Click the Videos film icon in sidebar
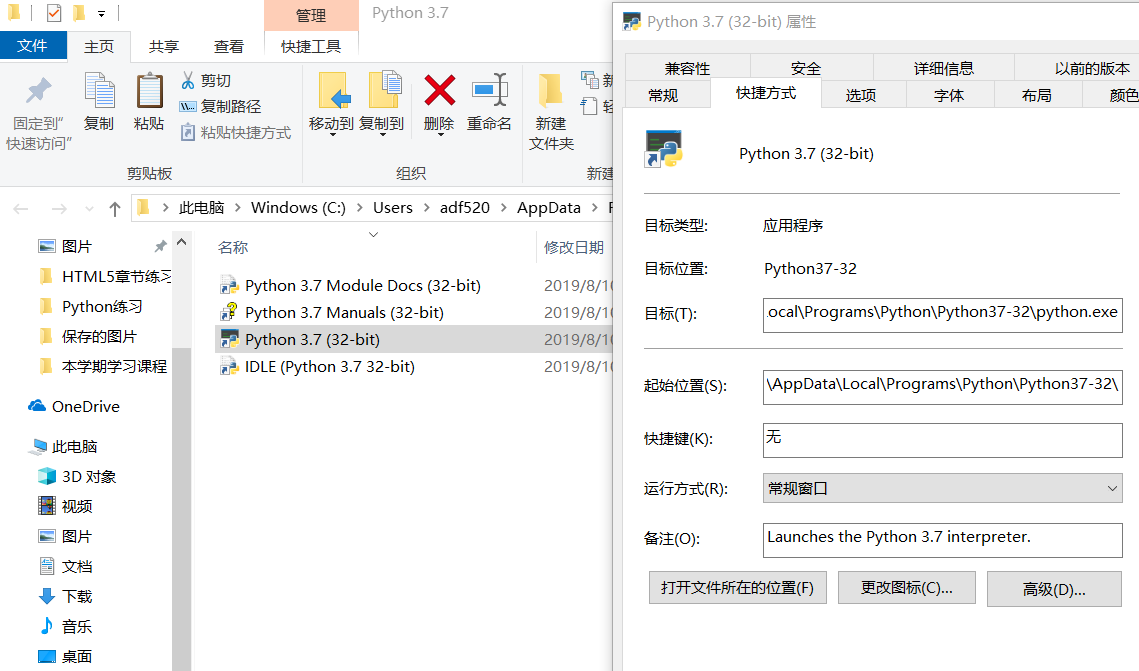This screenshot has height=671, width=1139. pyautogui.click(x=46, y=506)
